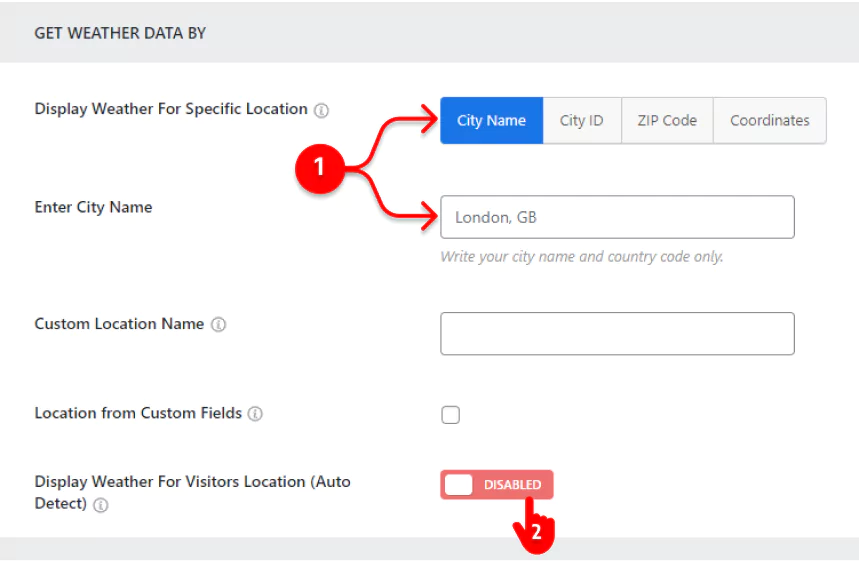Click the 'Enter City Name' label

93,208
